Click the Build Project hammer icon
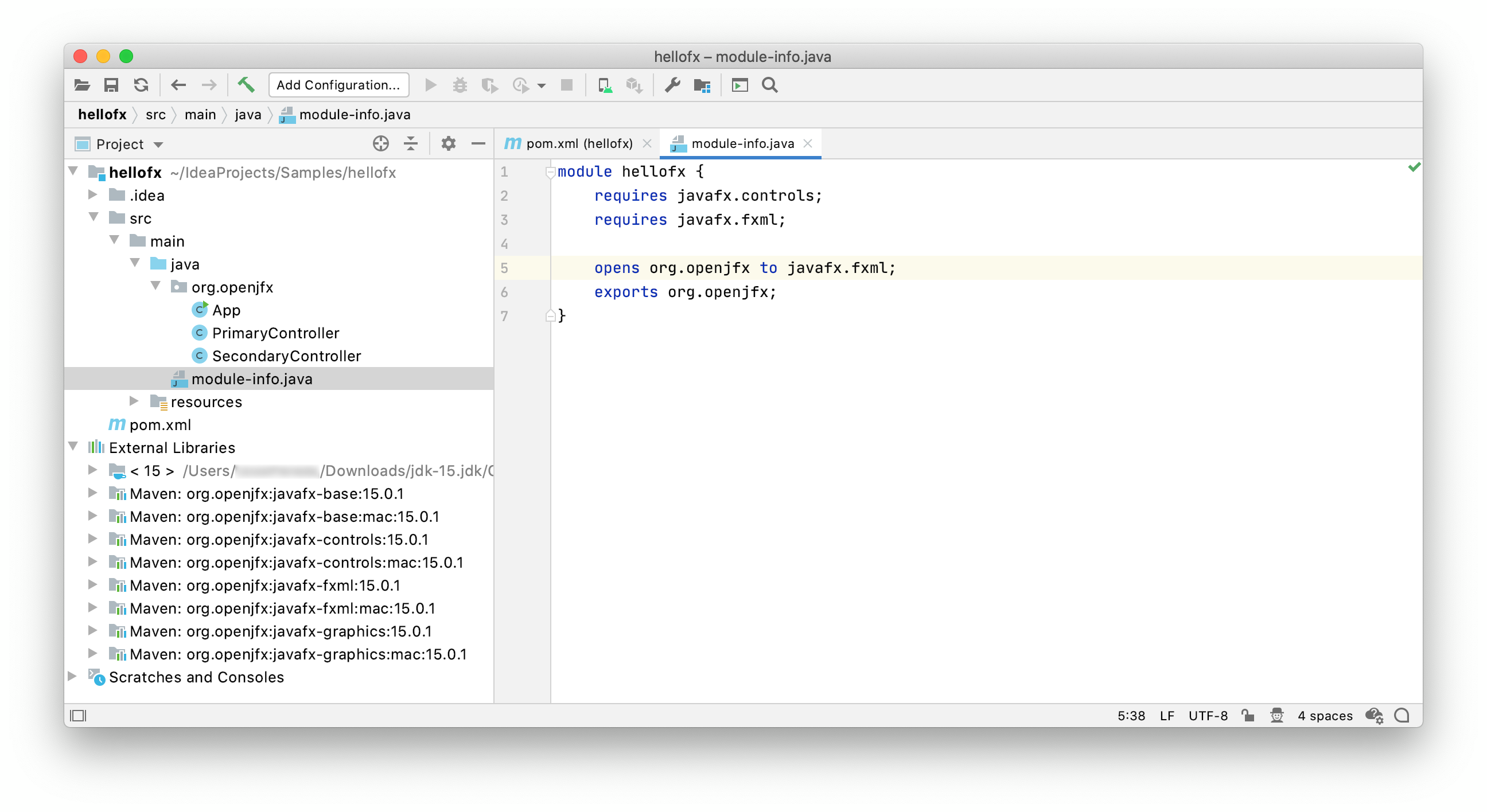Image resolution: width=1487 pixels, height=812 pixels. (x=247, y=85)
